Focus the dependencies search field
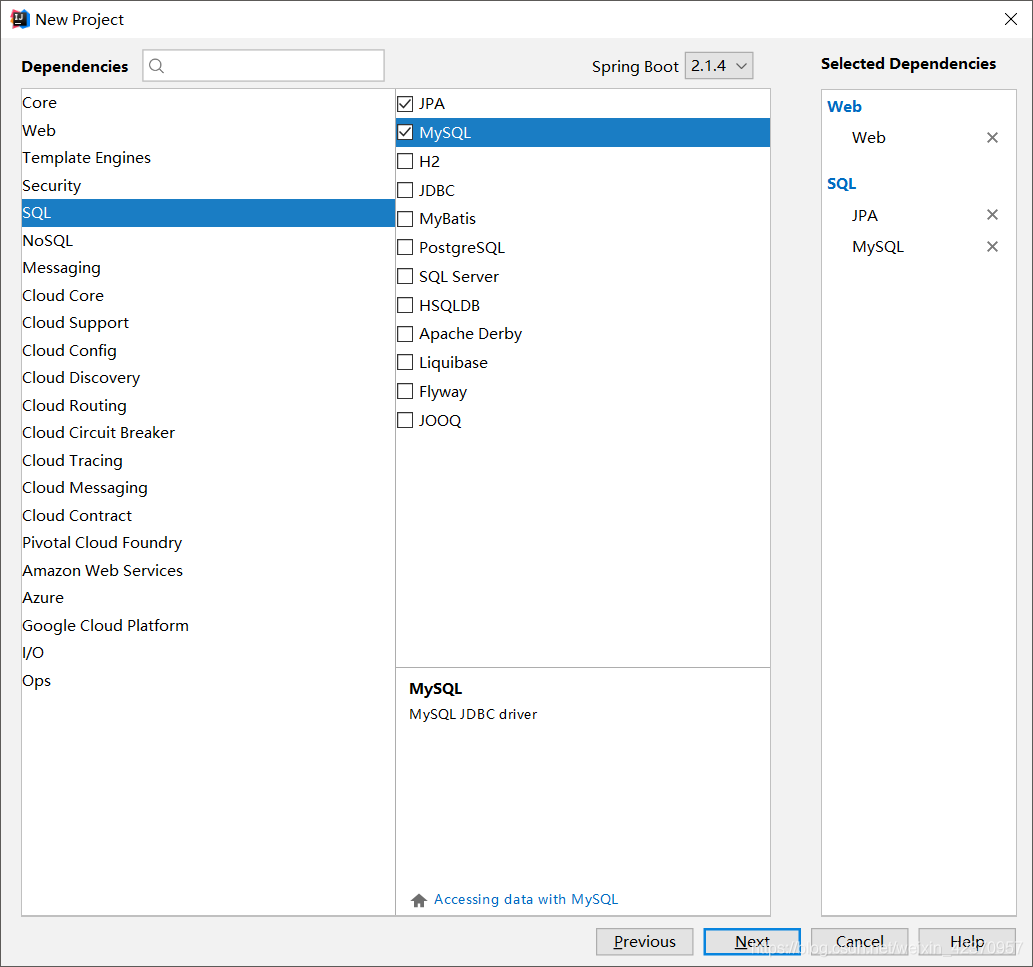 click(x=264, y=66)
